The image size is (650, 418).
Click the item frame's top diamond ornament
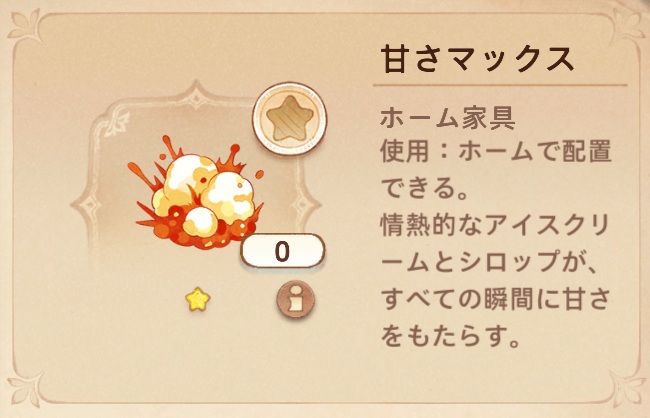tap(196, 99)
